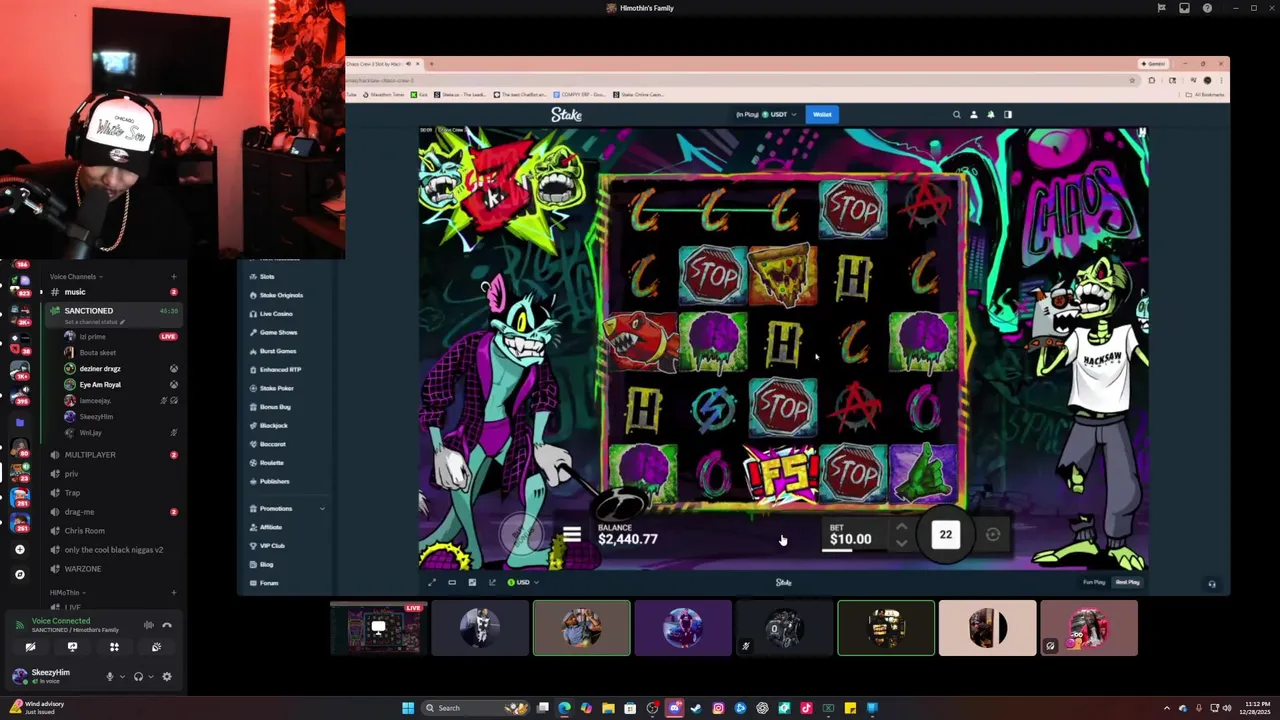Image resolution: width=1280 pixels, height=720 pixels.
Task: Open Discord activities launcher icon
Action: (114, 647)
